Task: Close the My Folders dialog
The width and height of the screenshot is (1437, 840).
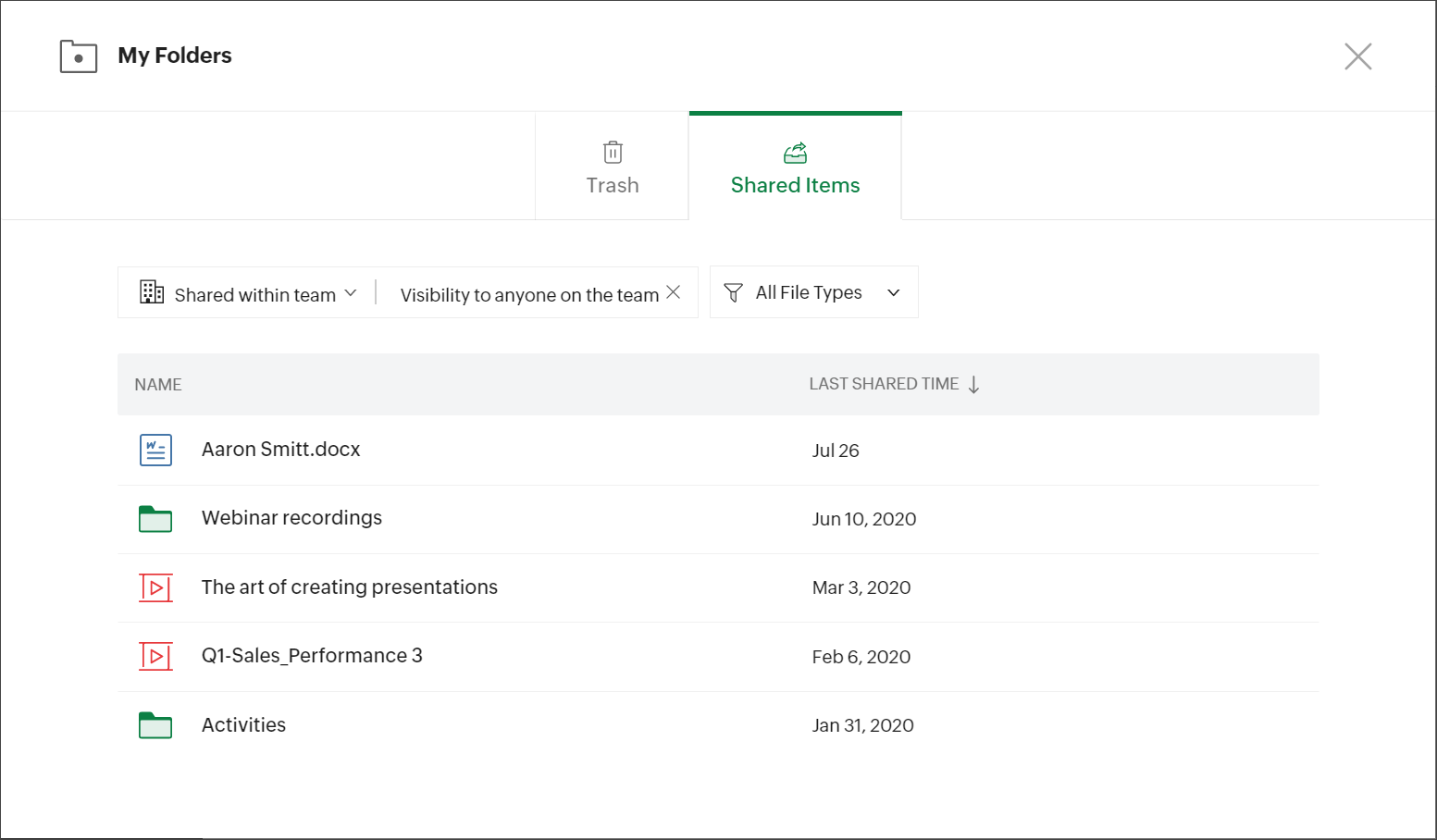Action: [x=1357, y=56]
